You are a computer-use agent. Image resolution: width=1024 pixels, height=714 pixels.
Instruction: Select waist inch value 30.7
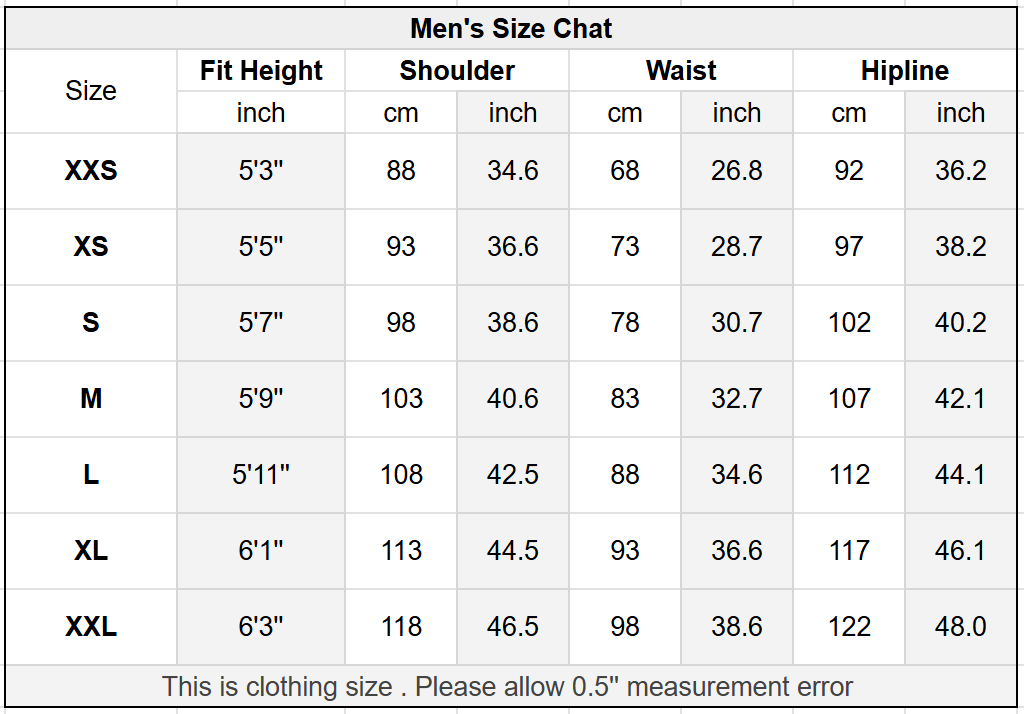(737, 323)
